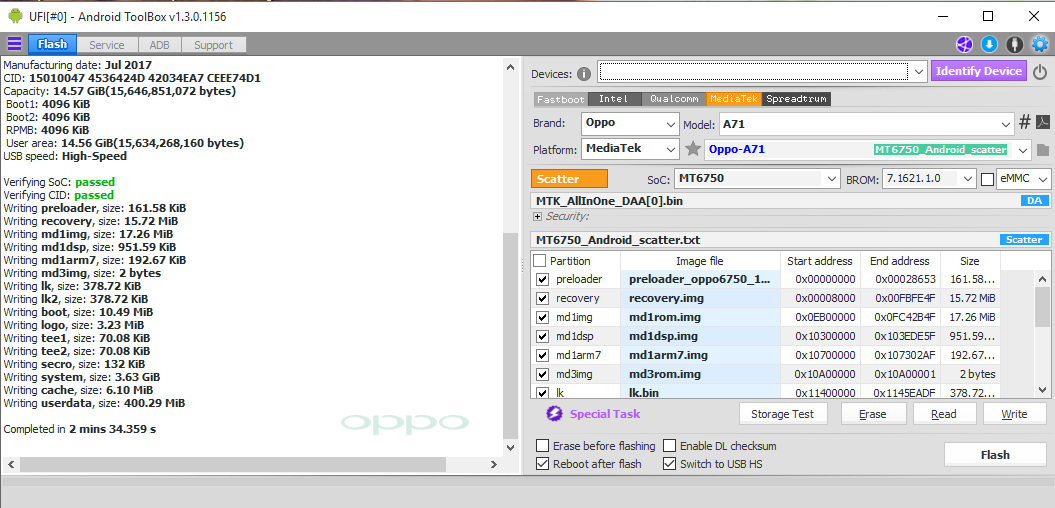
Task: Uncheck the md1arm7 partition checkbox
Action: coord(542,355)
